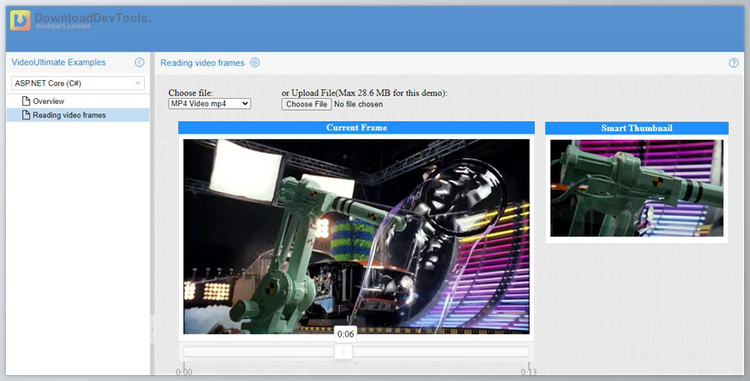Collapse the VideoUltimate Examples sidebar panel
This screenshot has height=381, width=750.
point(139,62)
